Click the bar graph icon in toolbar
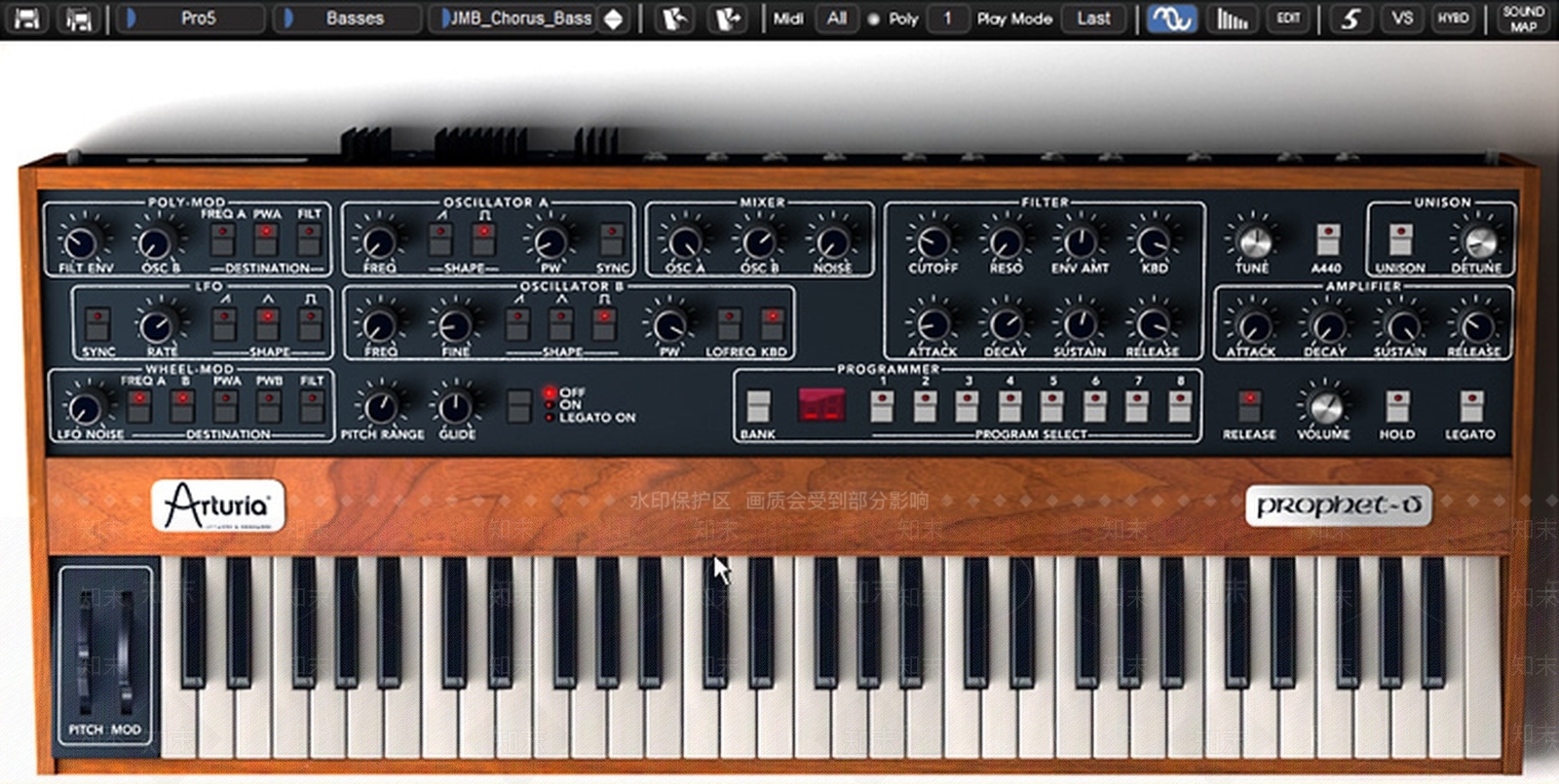The width and height of the screenshot is (1559, 784). point(1232,19)
